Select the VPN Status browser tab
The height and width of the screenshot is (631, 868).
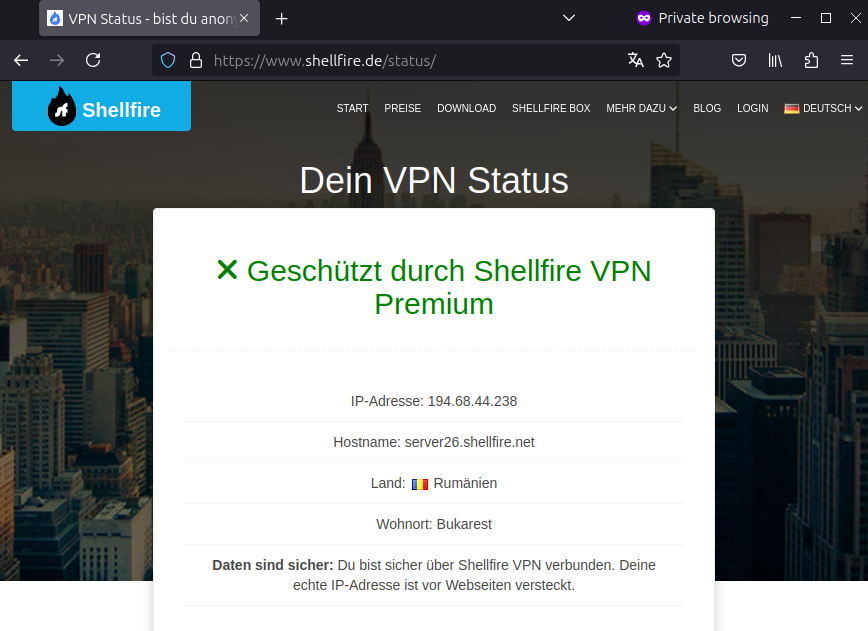click(149, 18)
